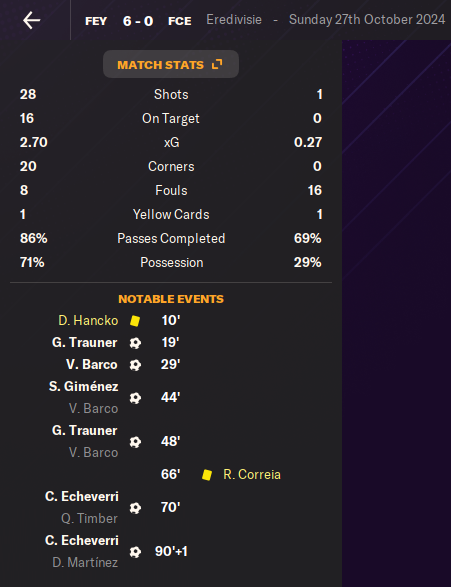Viewport: 451px width, 587px height.
Task: Open scorer S. Giménez's profile
Action: [83, 386]
